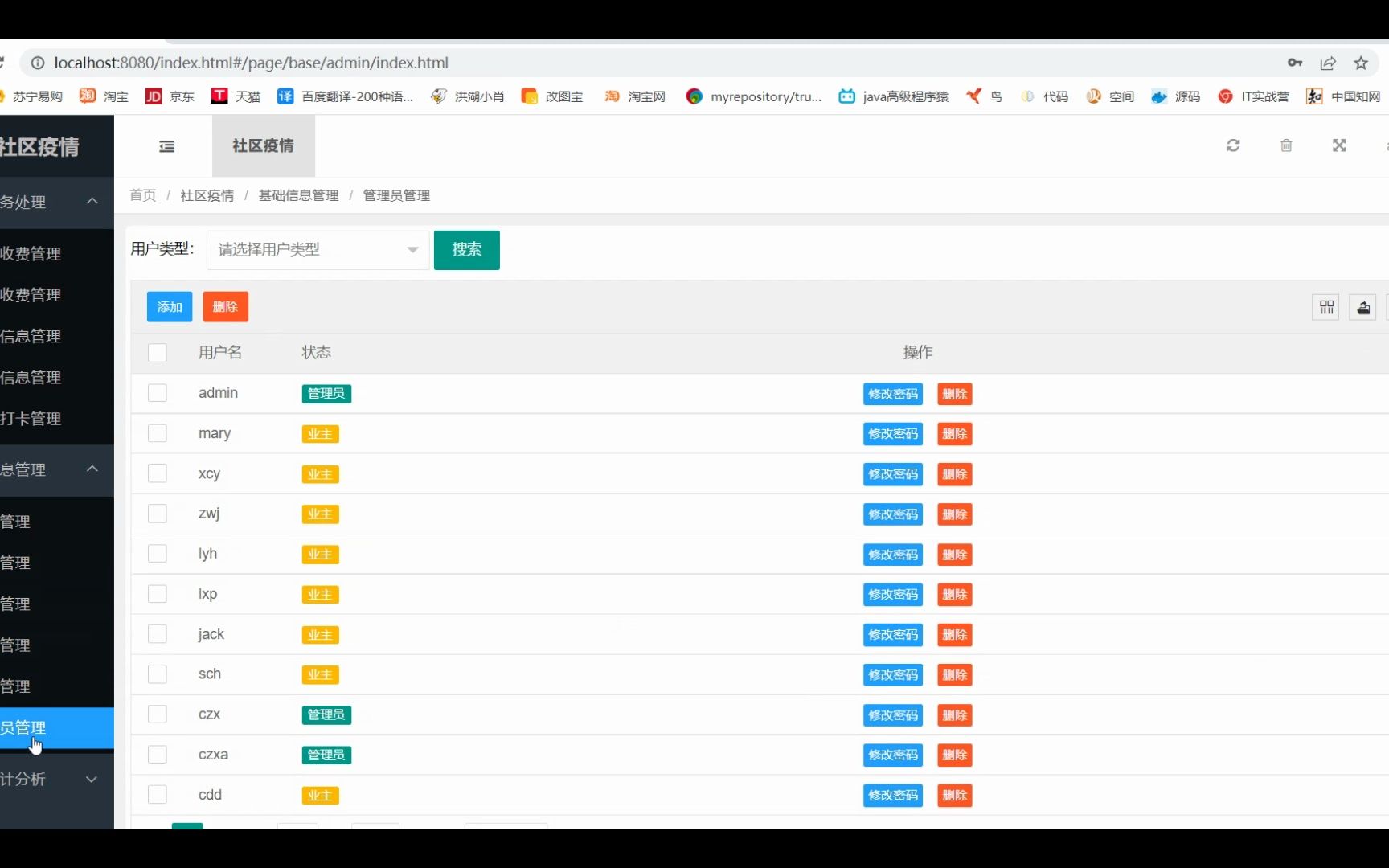This screenshot has width=1389, height=868.
Task: Check the box for the jack row
Action: tap(158, 634)
